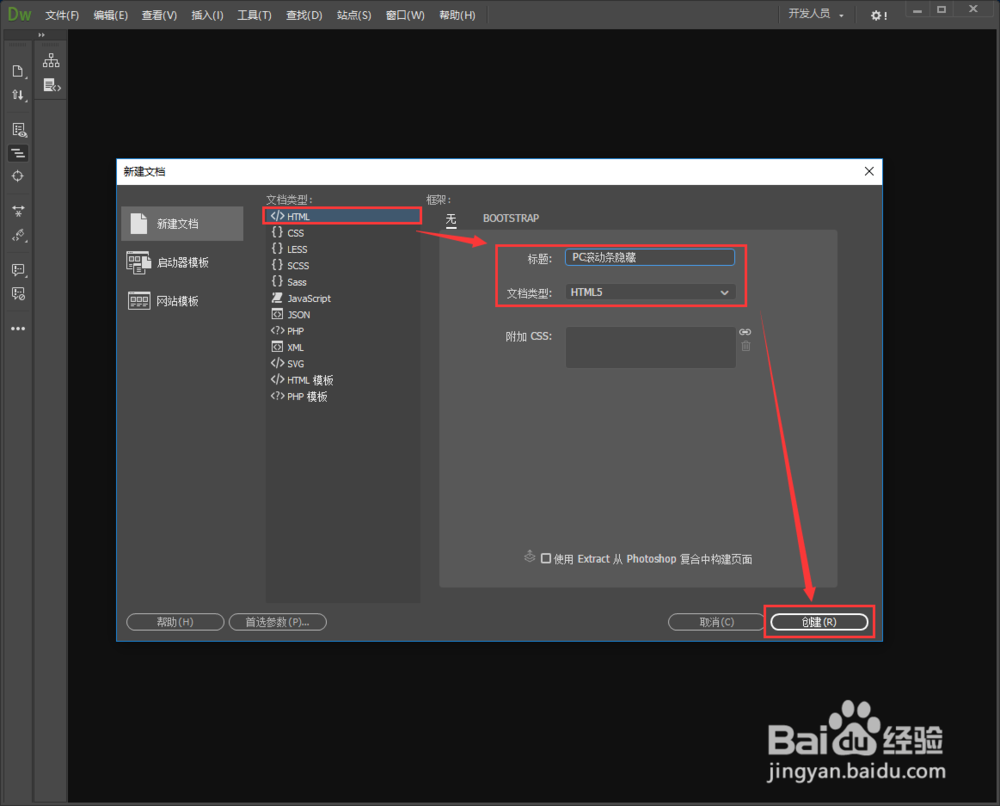The image size is (1000, 806).
Task: Open the 站点(S) menu
Action: point(353,14)
